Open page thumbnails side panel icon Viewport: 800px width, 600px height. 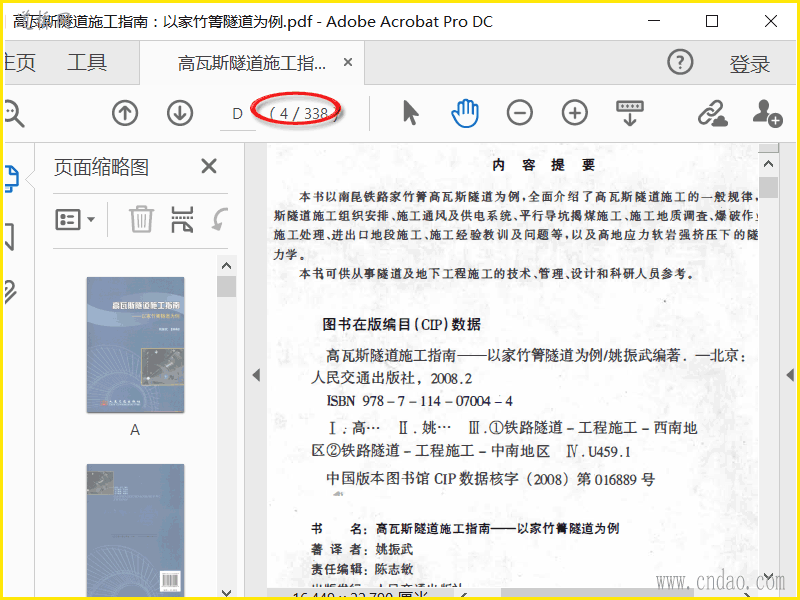pos(11,179)
